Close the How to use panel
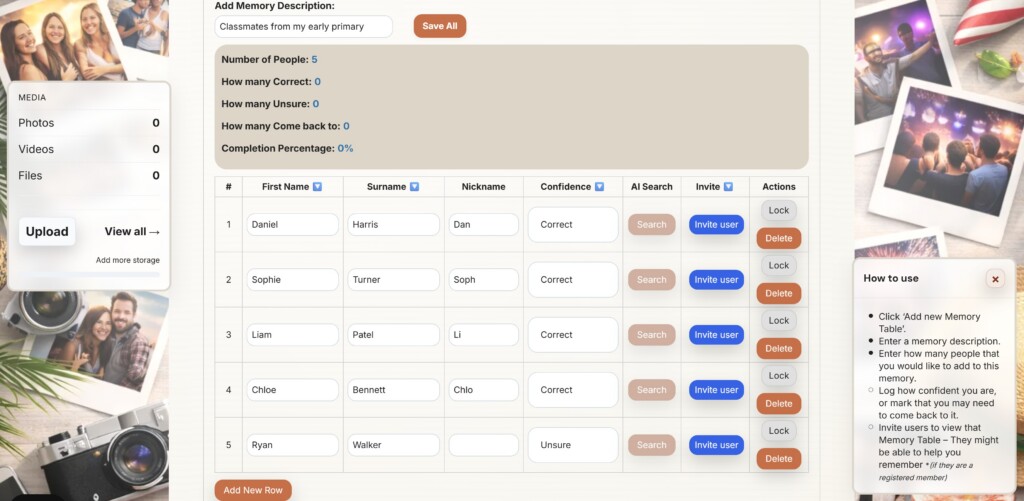Viewport: 1024px width, 501px height. [x=995, y=279]
